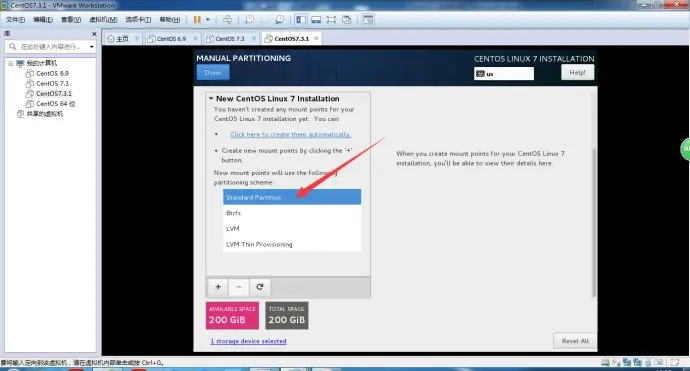
Task: Open the message log icon in status bar
Action: coord(675,363)
